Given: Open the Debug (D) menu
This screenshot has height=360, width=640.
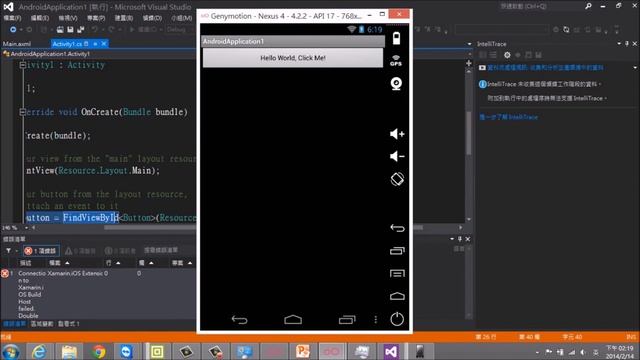Looking at the screenshot, I should click(152, 18).
